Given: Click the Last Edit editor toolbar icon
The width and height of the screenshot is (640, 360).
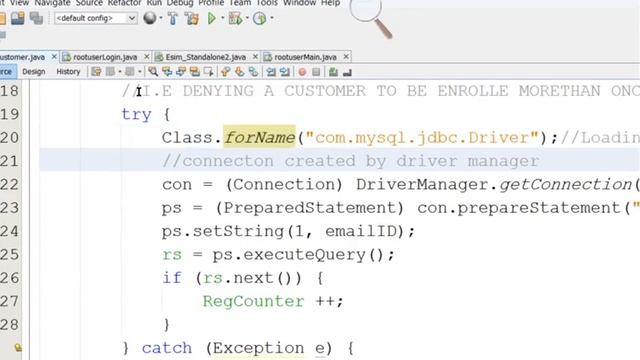Looking at the screenshot, I should point(96,72).
